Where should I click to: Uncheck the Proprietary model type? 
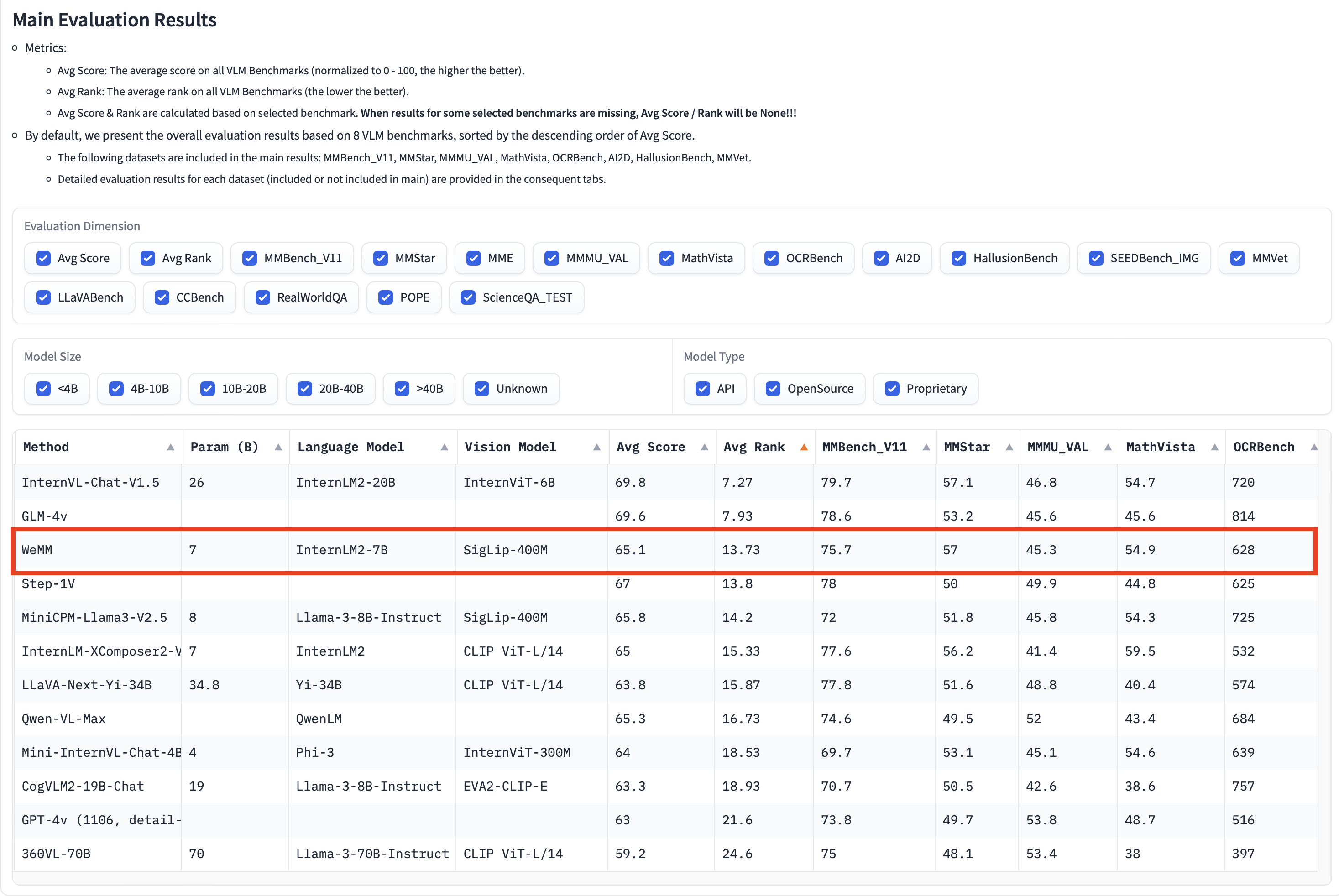click(891, 389)
